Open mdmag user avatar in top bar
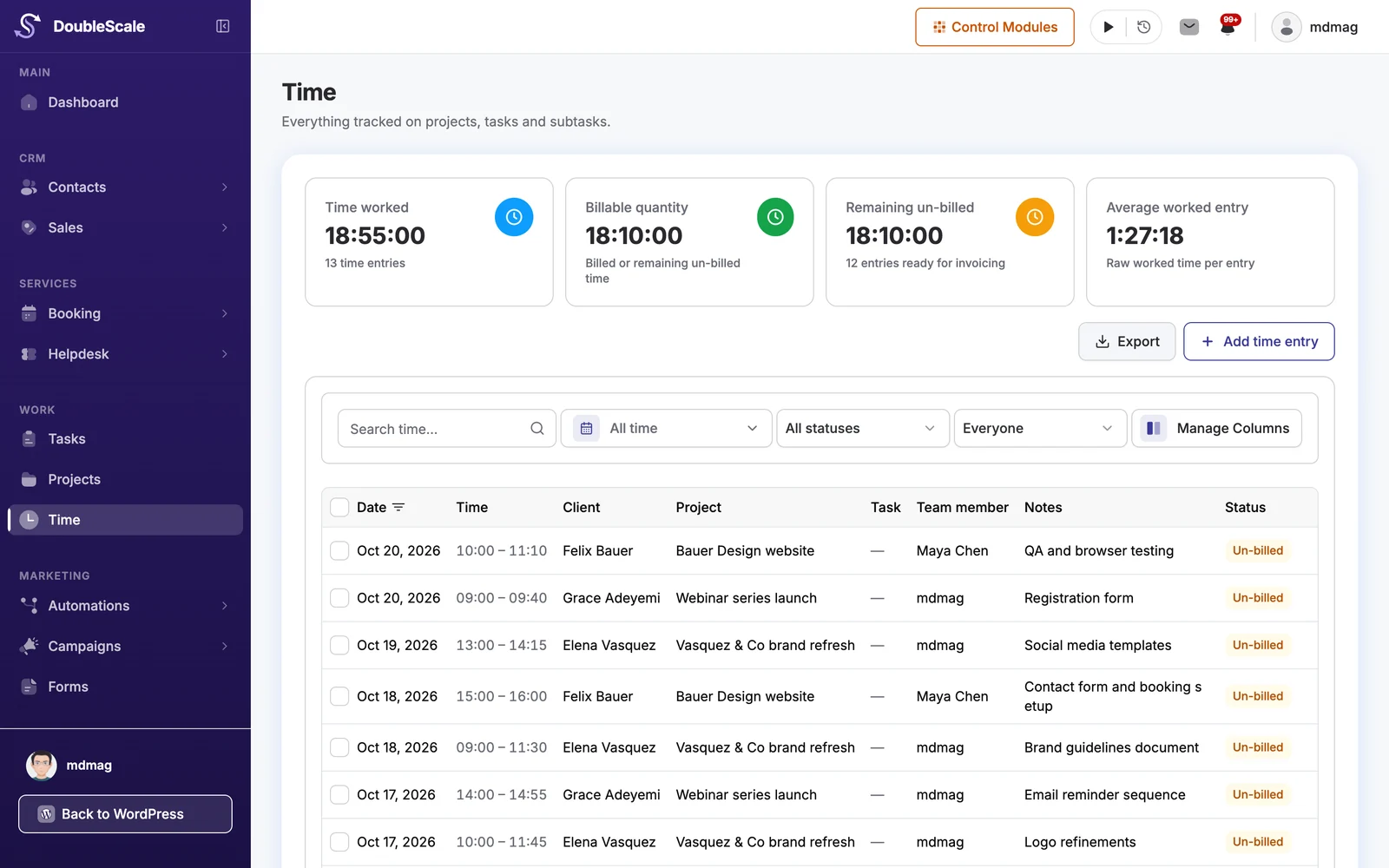This screenshot has width=1389, height=868. pyautogui.click(x=1286, y=27)
